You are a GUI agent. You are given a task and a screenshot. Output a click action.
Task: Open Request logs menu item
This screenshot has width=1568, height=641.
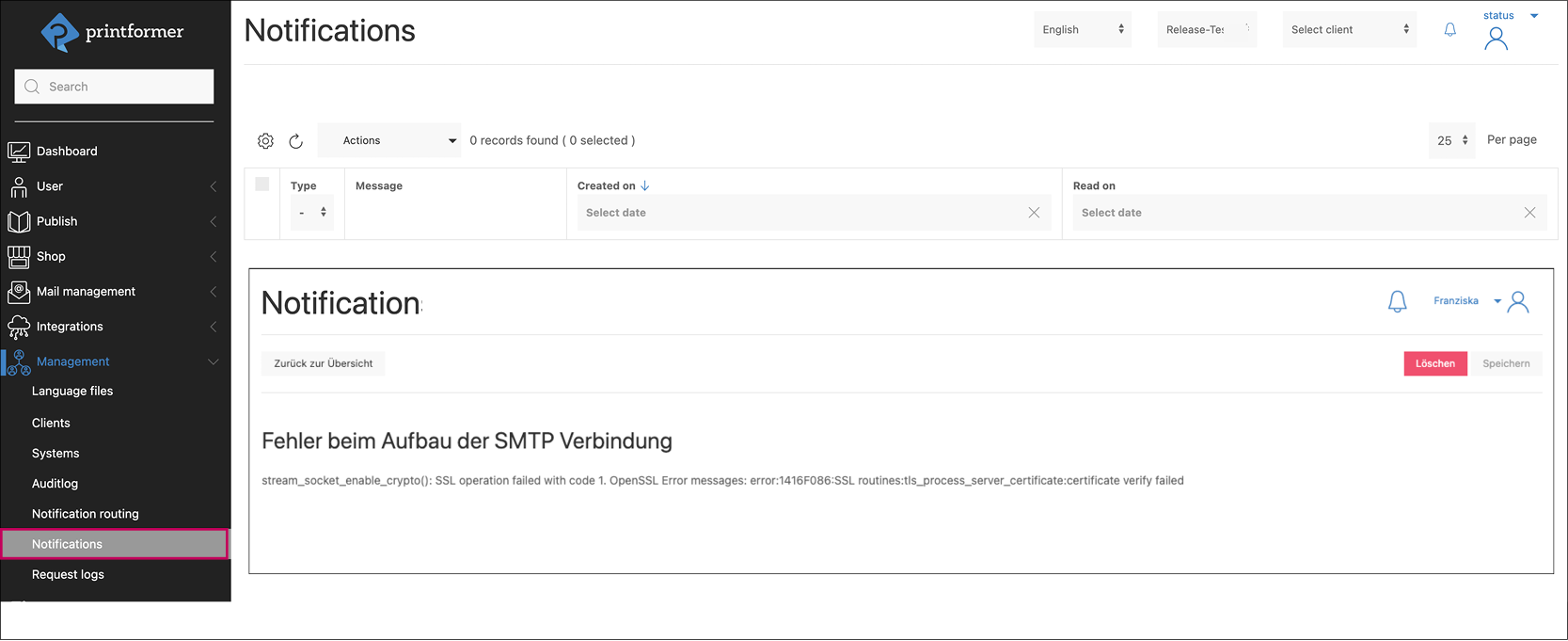click(68, 575)
